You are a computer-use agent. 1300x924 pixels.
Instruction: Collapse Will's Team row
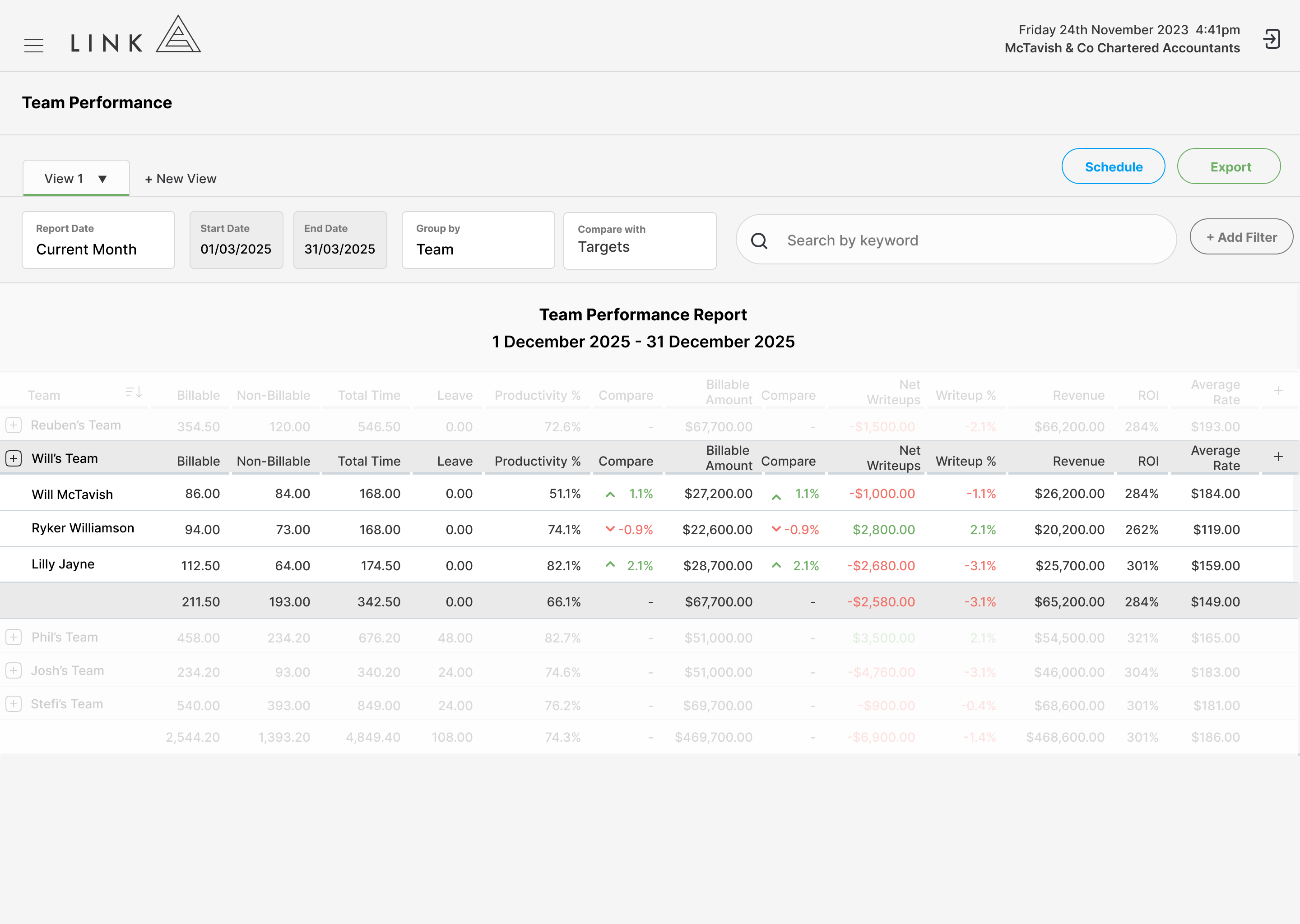point(14,458)
